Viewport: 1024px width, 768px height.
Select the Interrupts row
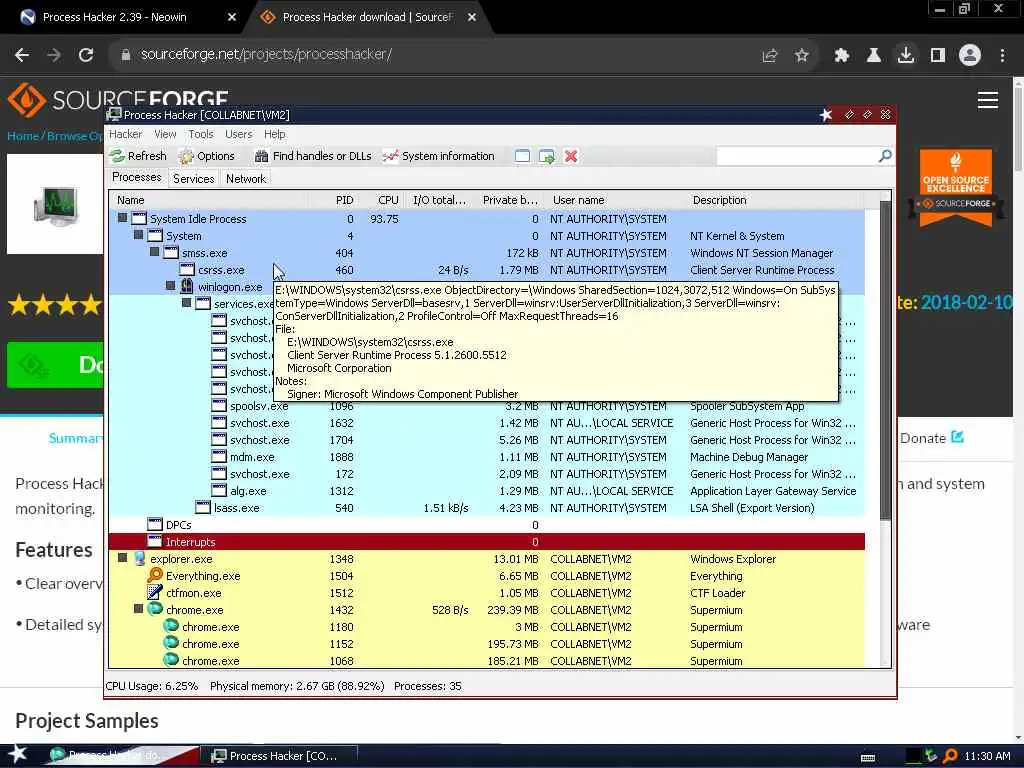point(487,542)
